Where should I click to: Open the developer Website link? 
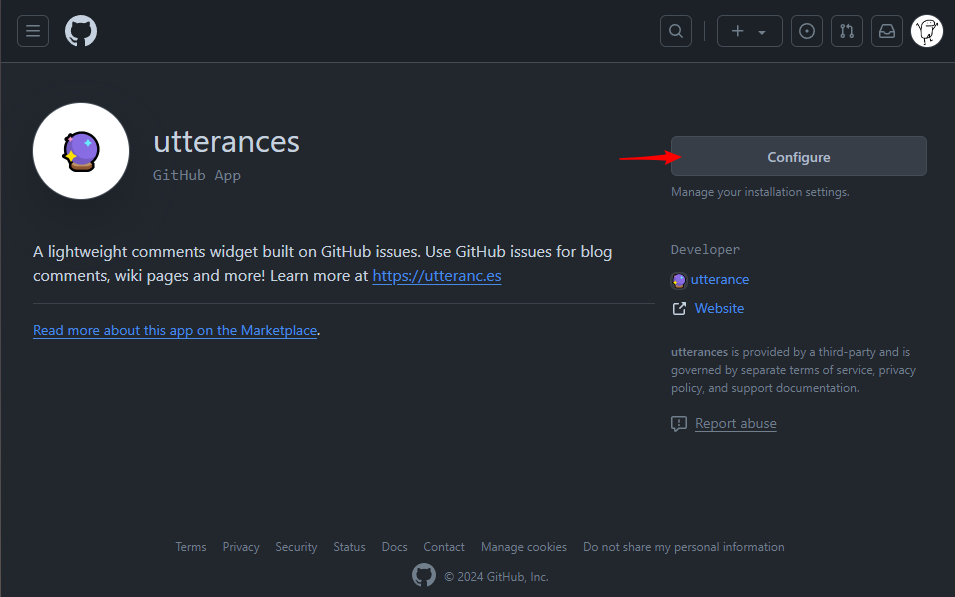(x=719, y=308)
